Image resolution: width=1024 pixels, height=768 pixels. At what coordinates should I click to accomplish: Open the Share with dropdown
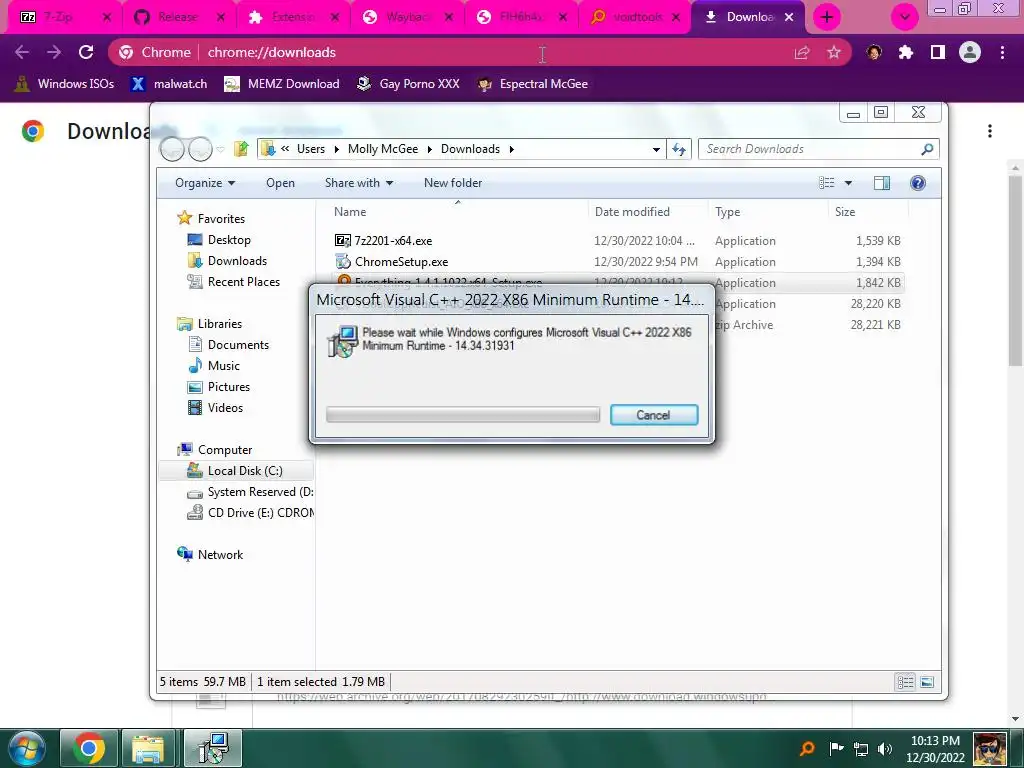tap(359, 183)
